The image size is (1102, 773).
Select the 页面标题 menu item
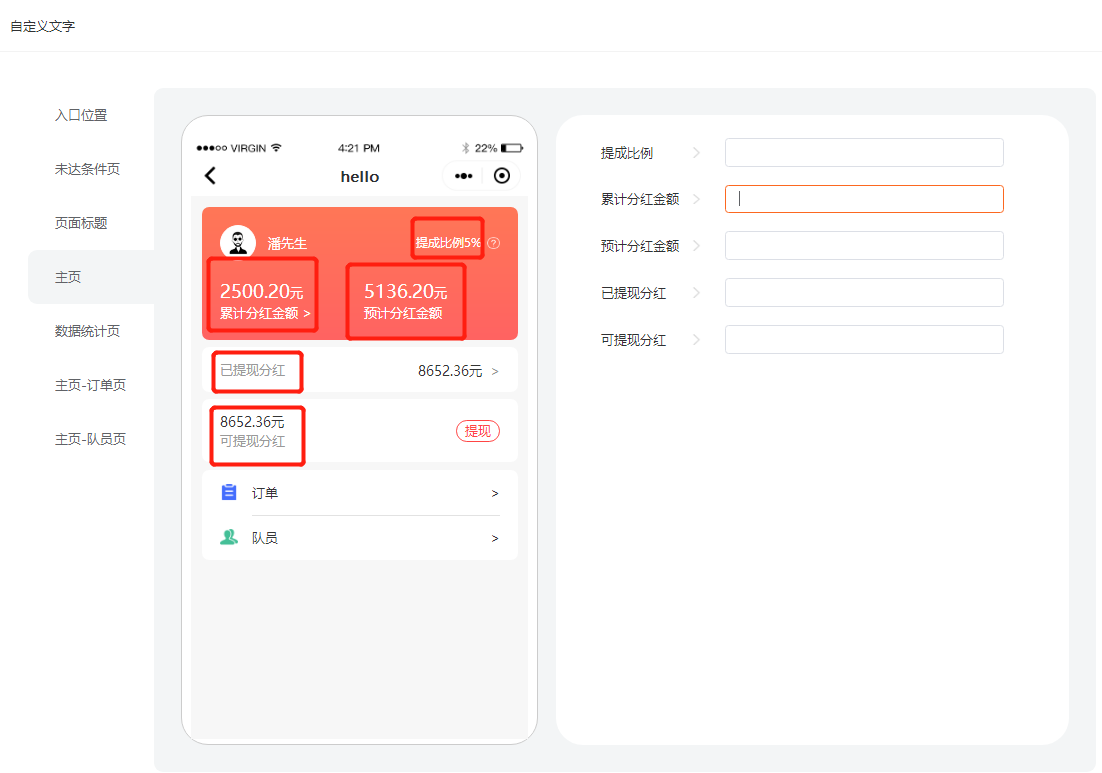pos(81,223)
